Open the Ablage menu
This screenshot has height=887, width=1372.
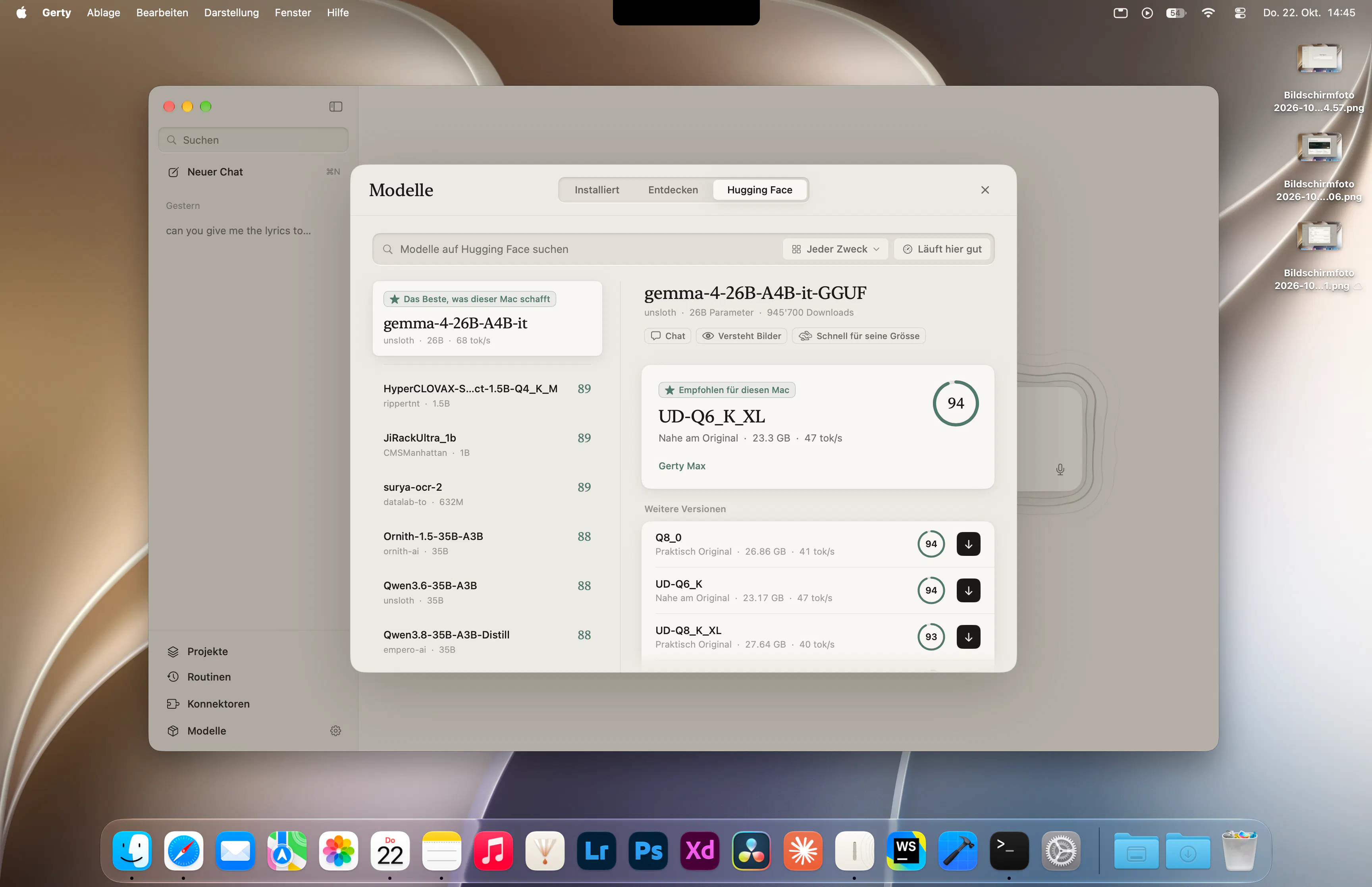(104, 13)
